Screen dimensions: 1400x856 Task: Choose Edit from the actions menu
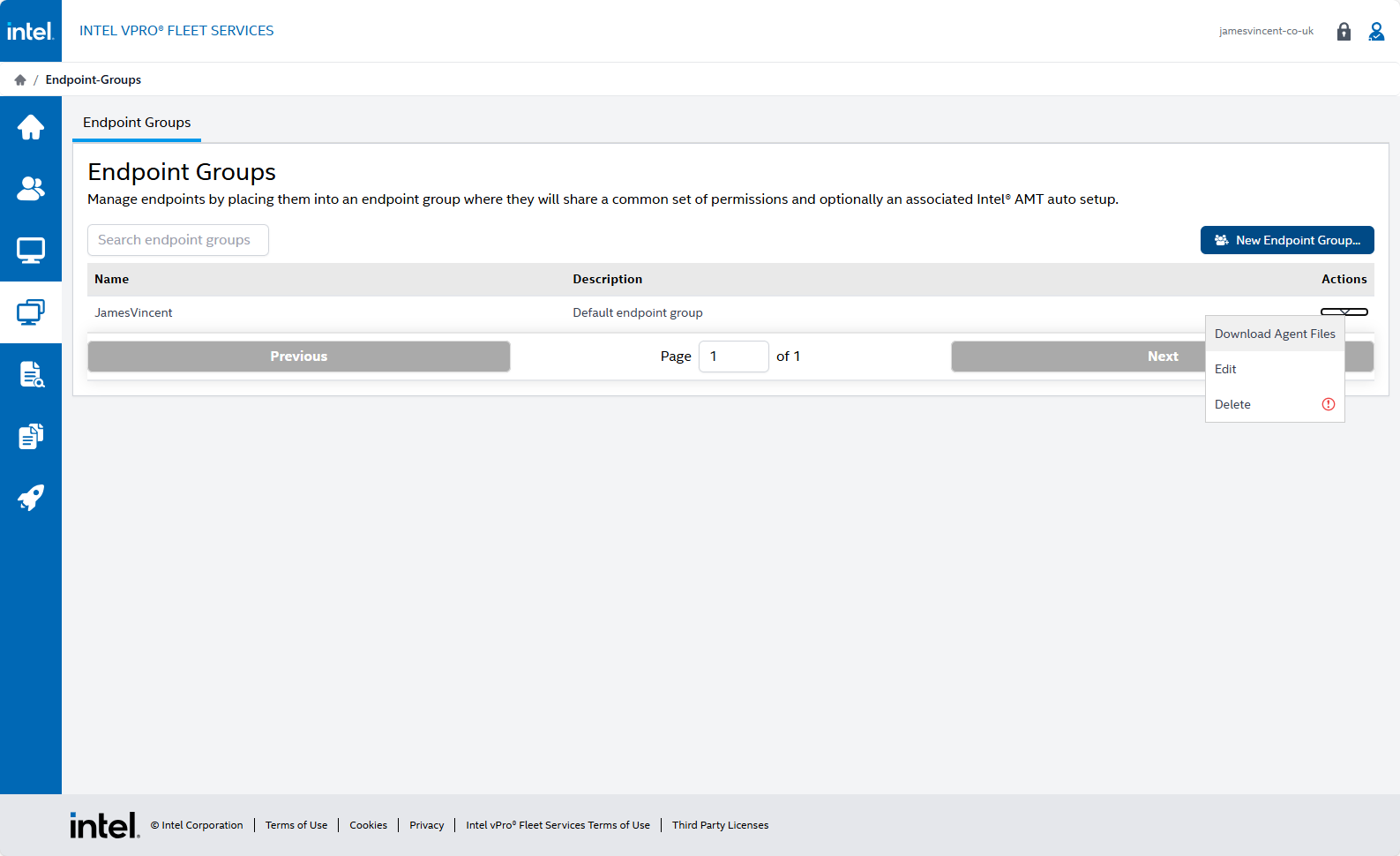click(x=1225, y=369)
